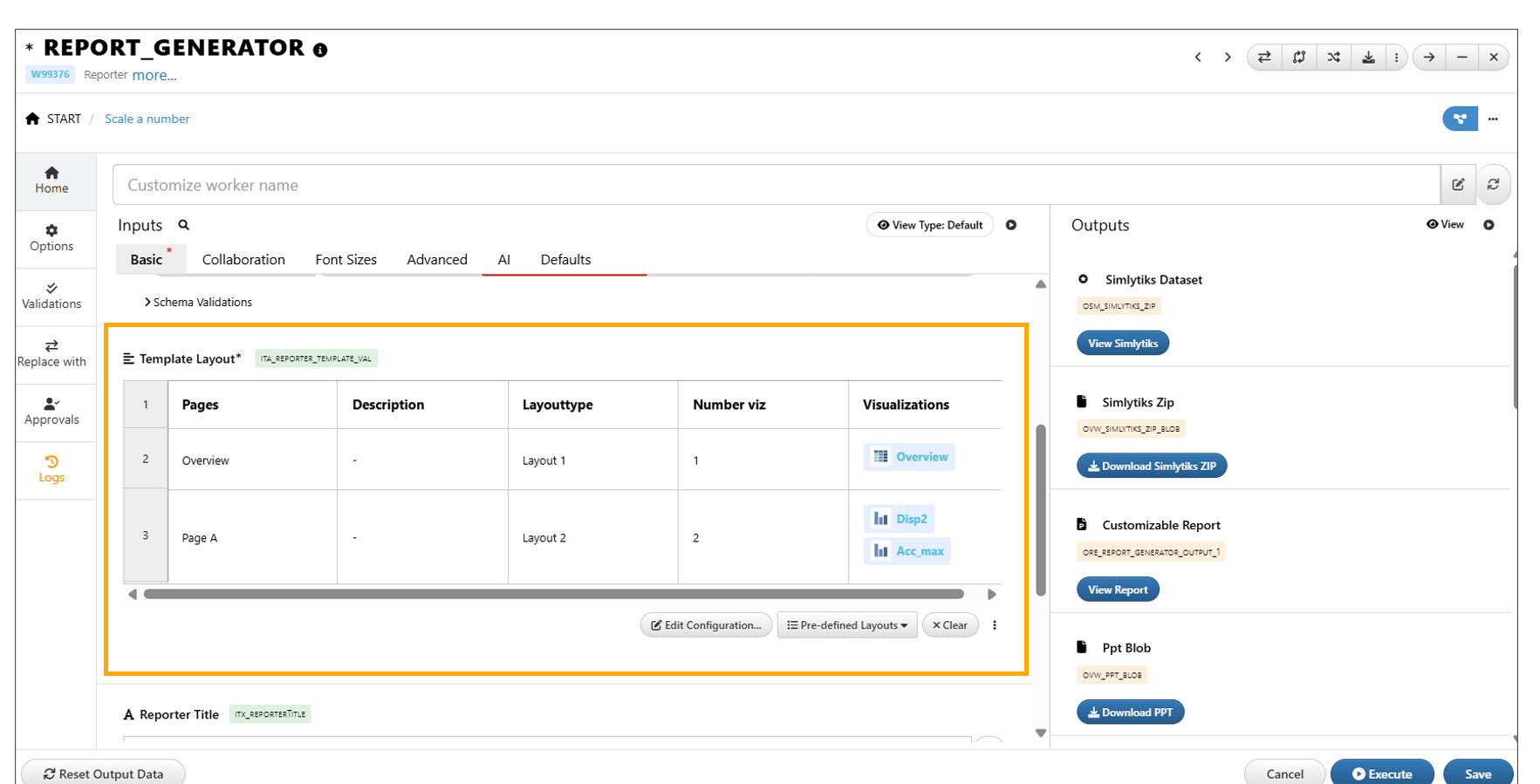Click the Edit Configuration button

point(706,625)
